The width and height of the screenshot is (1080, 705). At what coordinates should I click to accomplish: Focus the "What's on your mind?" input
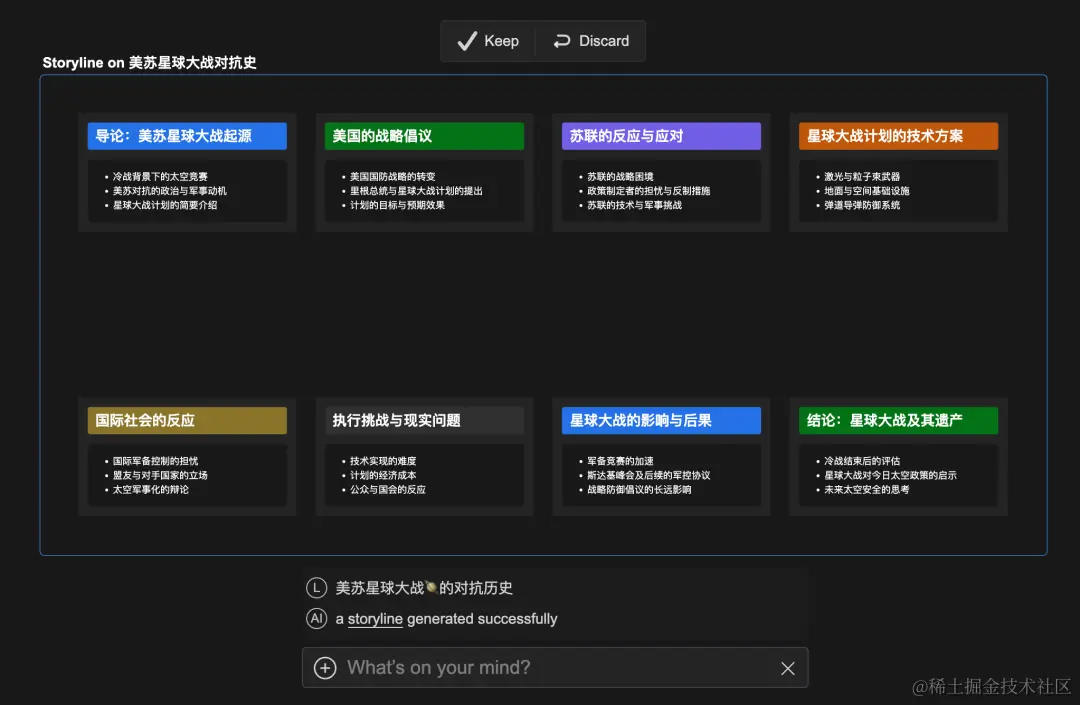(554, 667)
